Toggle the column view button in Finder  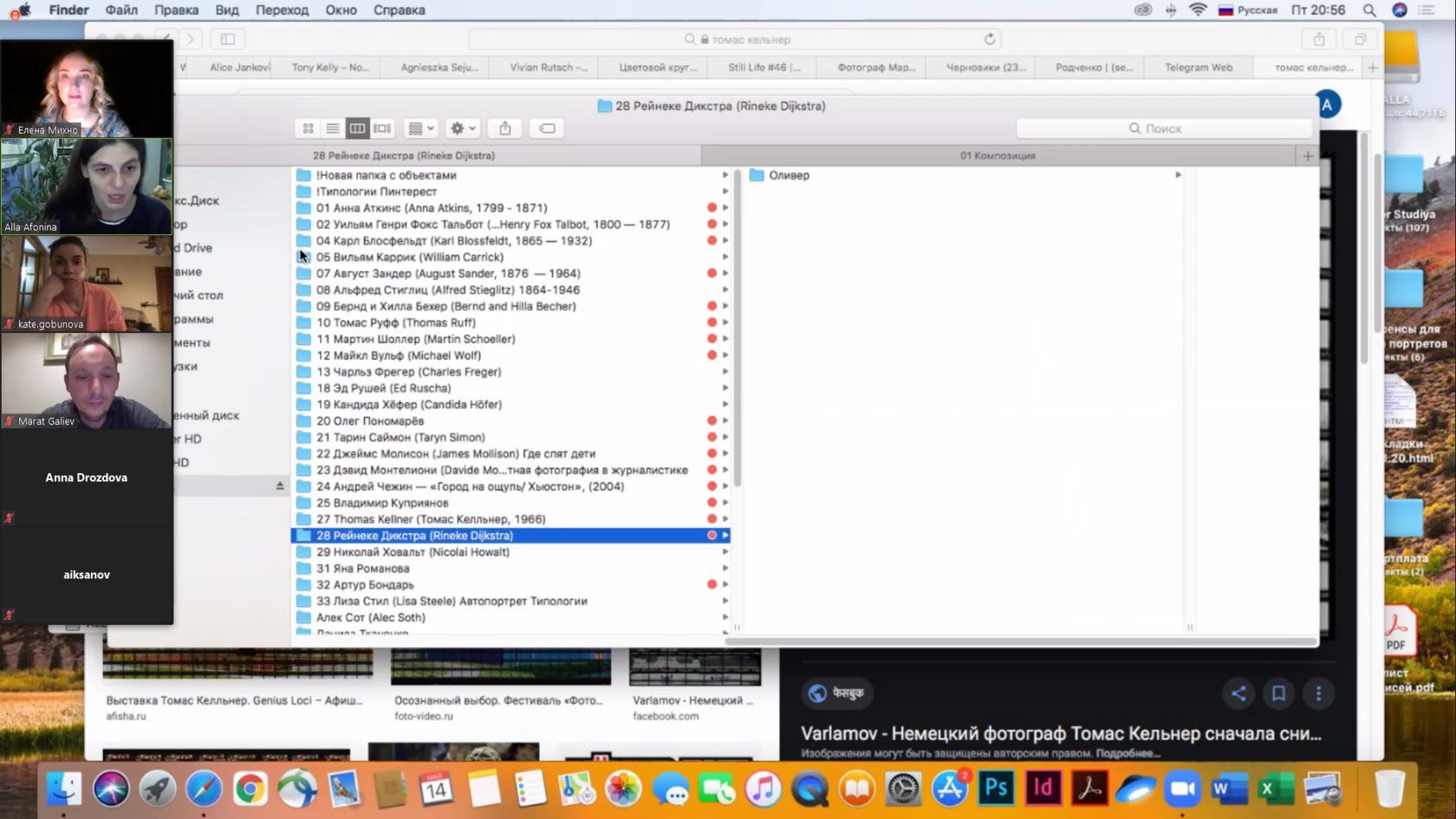(x=357, y=128)
